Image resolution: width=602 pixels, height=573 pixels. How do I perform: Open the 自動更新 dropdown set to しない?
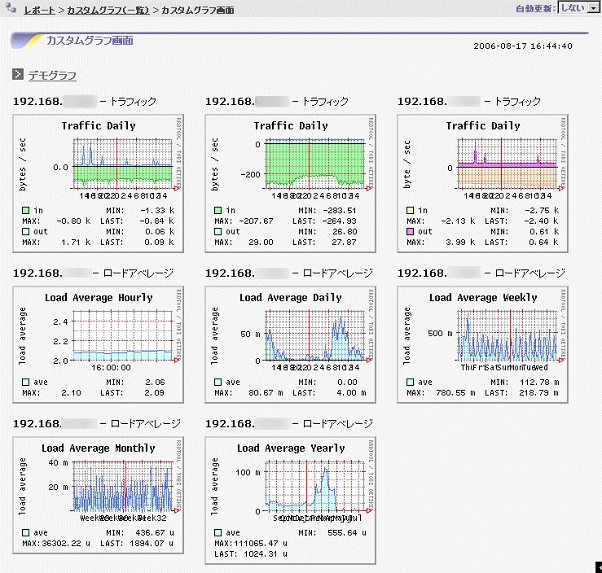coord(577,7)
